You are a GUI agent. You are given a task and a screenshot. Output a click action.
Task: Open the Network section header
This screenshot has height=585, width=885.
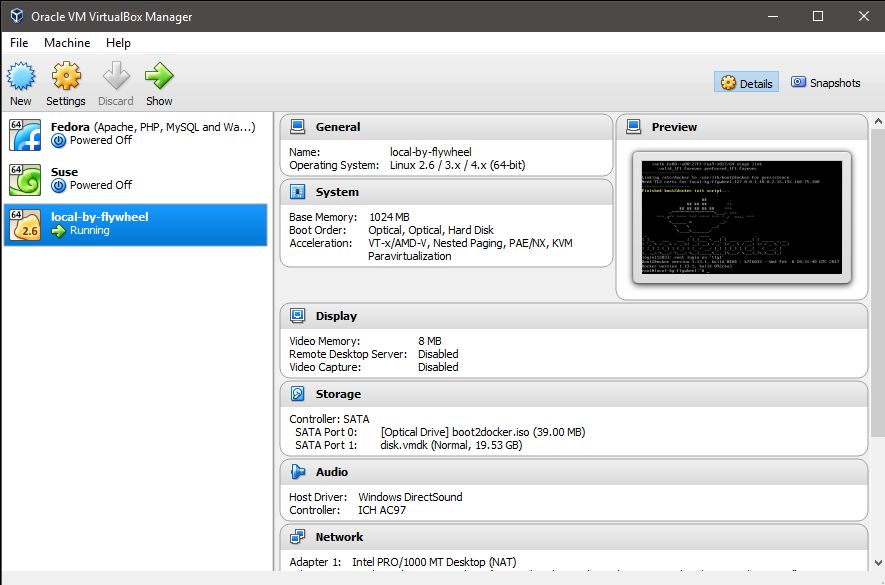point(573,537)
